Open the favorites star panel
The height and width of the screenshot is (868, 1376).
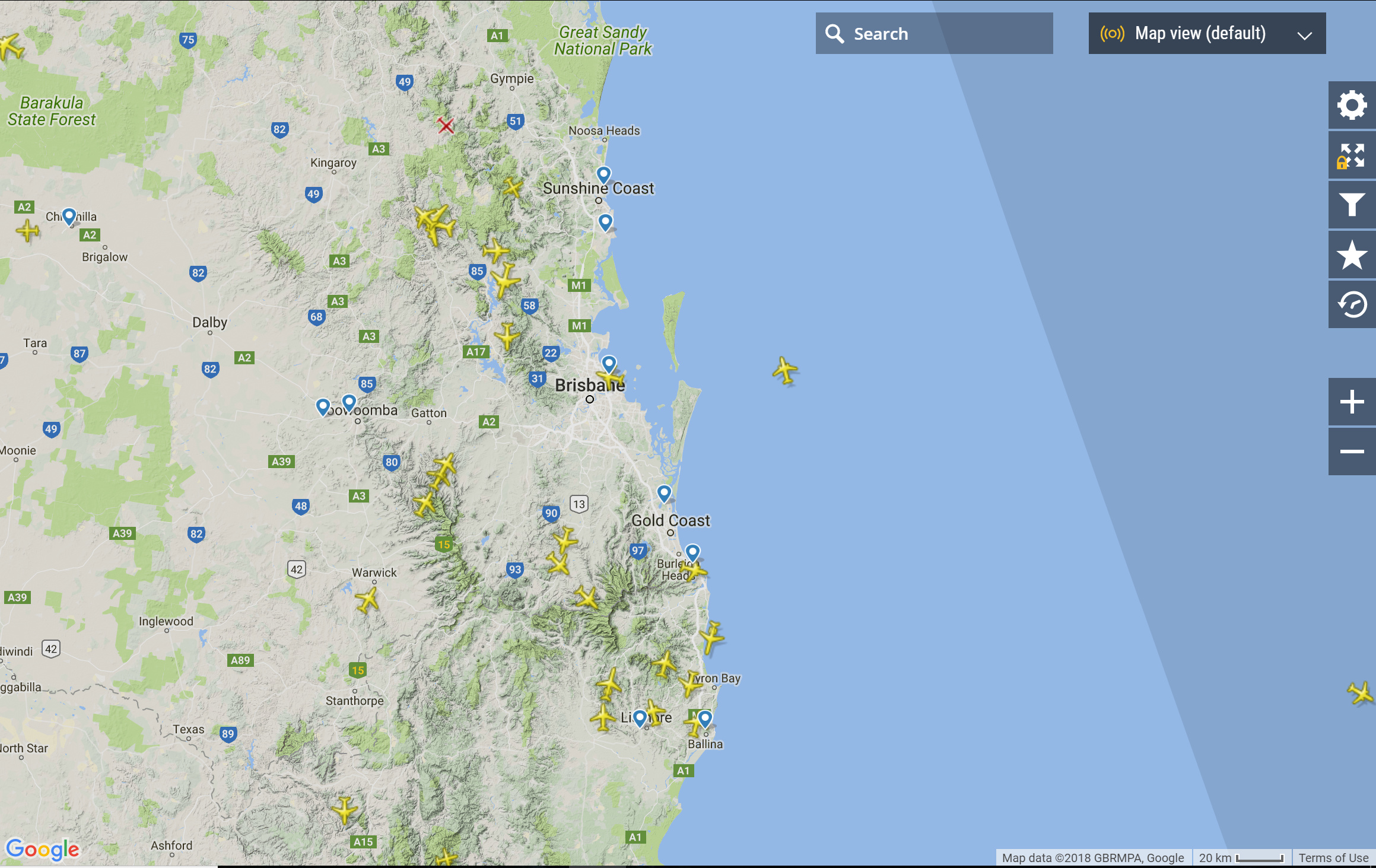point(1352,255)
